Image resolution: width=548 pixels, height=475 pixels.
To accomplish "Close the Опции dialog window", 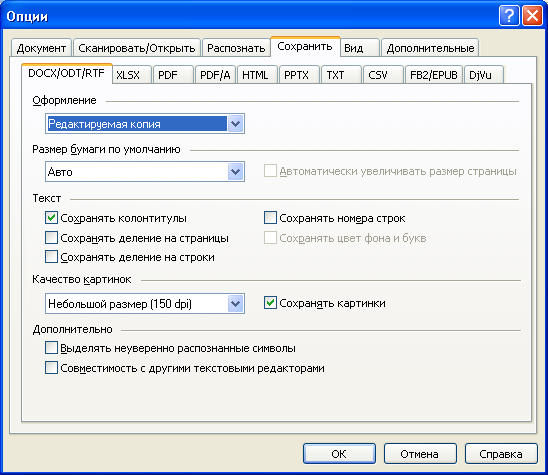I will [x=532, y=16].
